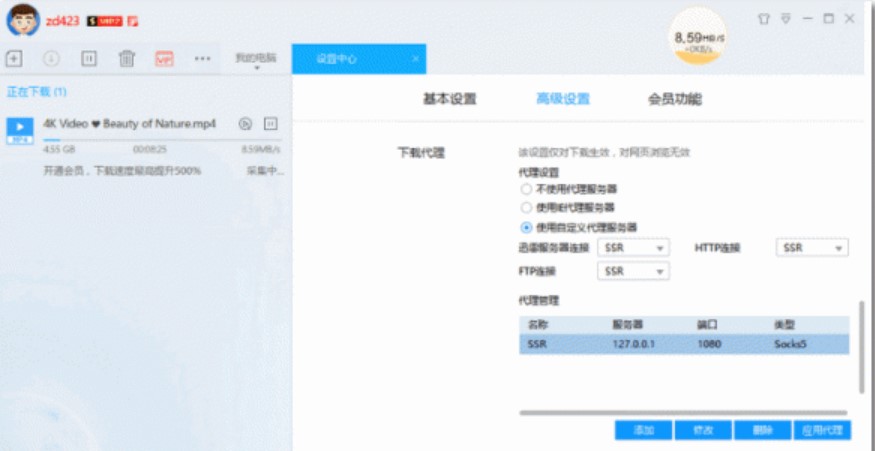The height and width of the screenshot is (451, 875).
Task: Pause the 4K Video download task
Action: coord(271,124)
